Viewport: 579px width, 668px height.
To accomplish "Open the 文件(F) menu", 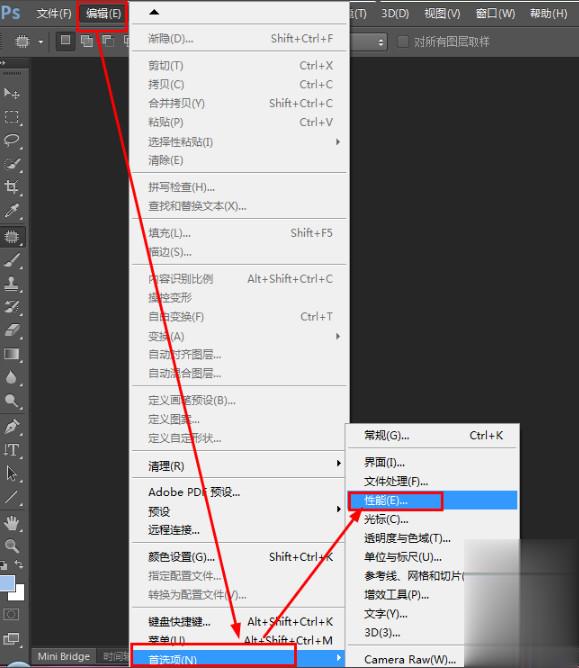I will 54,13.
